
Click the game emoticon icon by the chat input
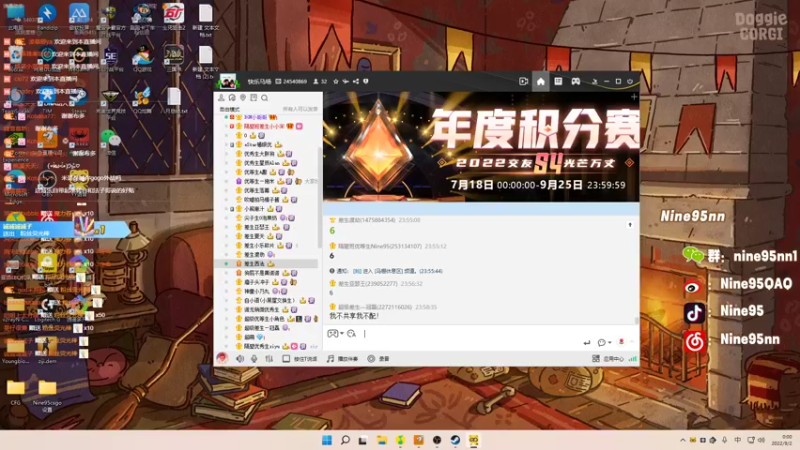tap(333, 334)
